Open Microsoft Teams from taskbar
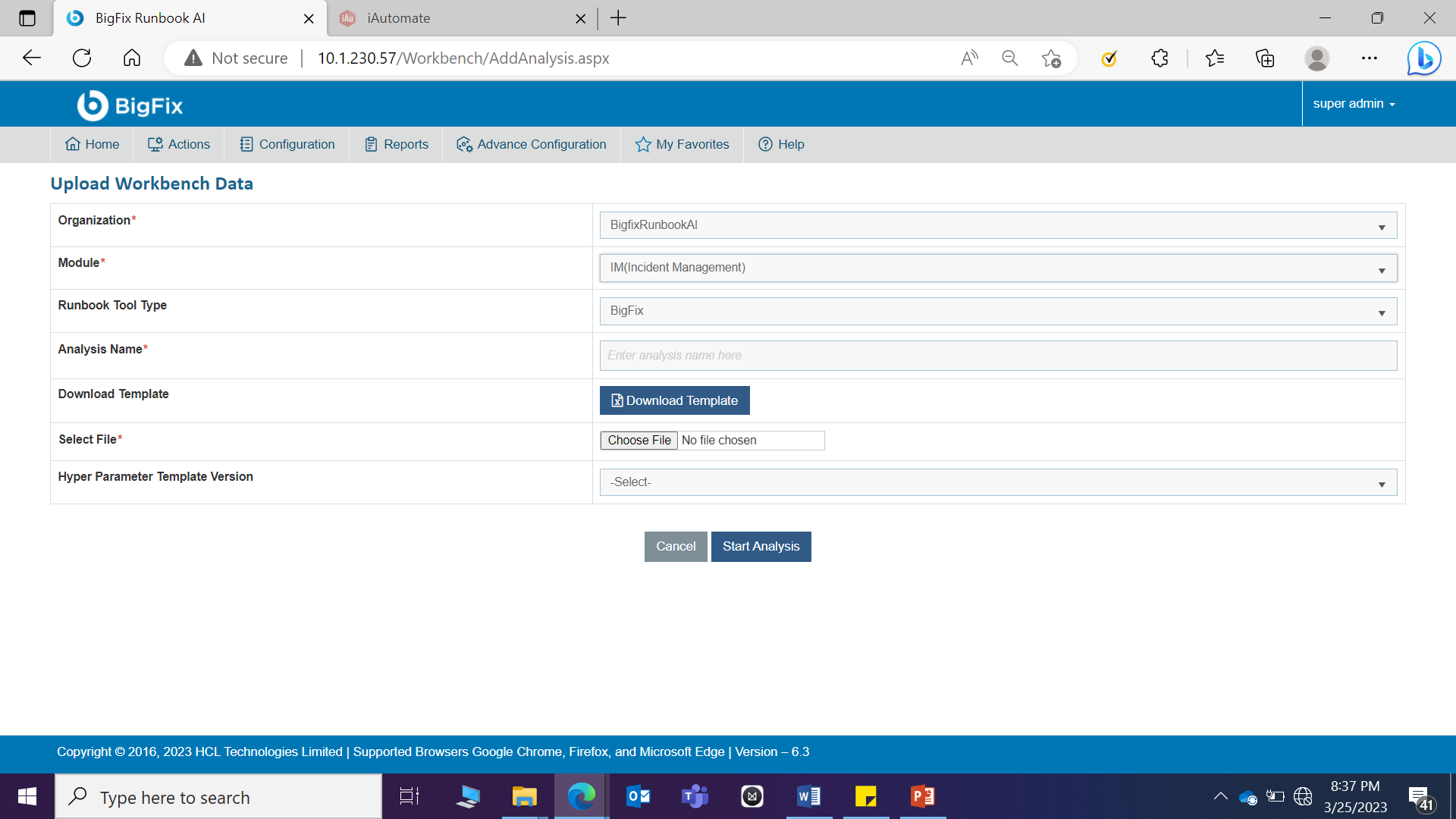 pos(695,796)
